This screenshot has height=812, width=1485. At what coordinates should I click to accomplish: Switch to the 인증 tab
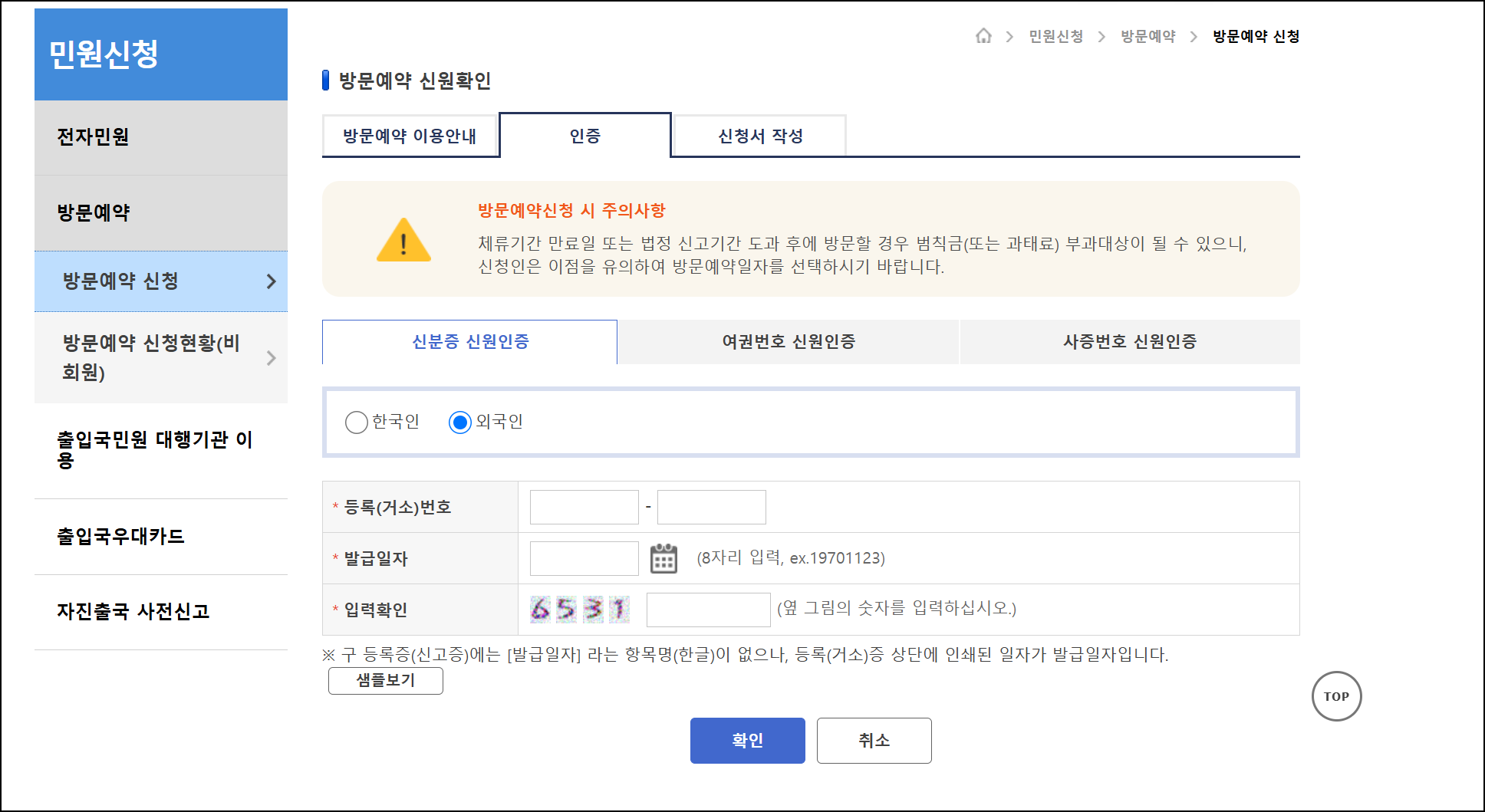coord(585,136)
